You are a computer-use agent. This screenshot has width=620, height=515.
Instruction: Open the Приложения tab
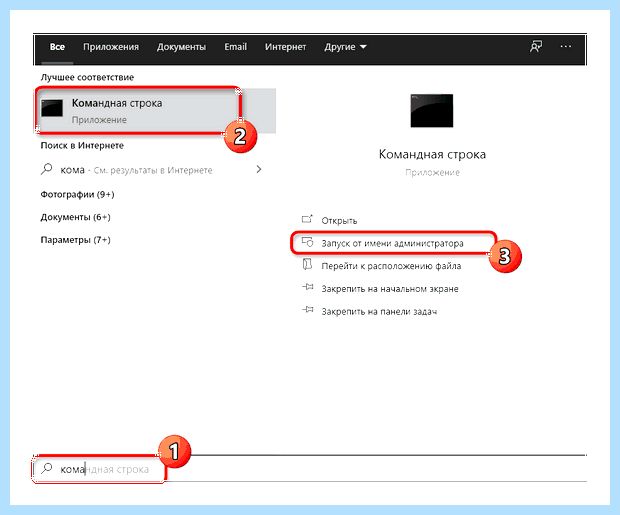tap(111, 47)
